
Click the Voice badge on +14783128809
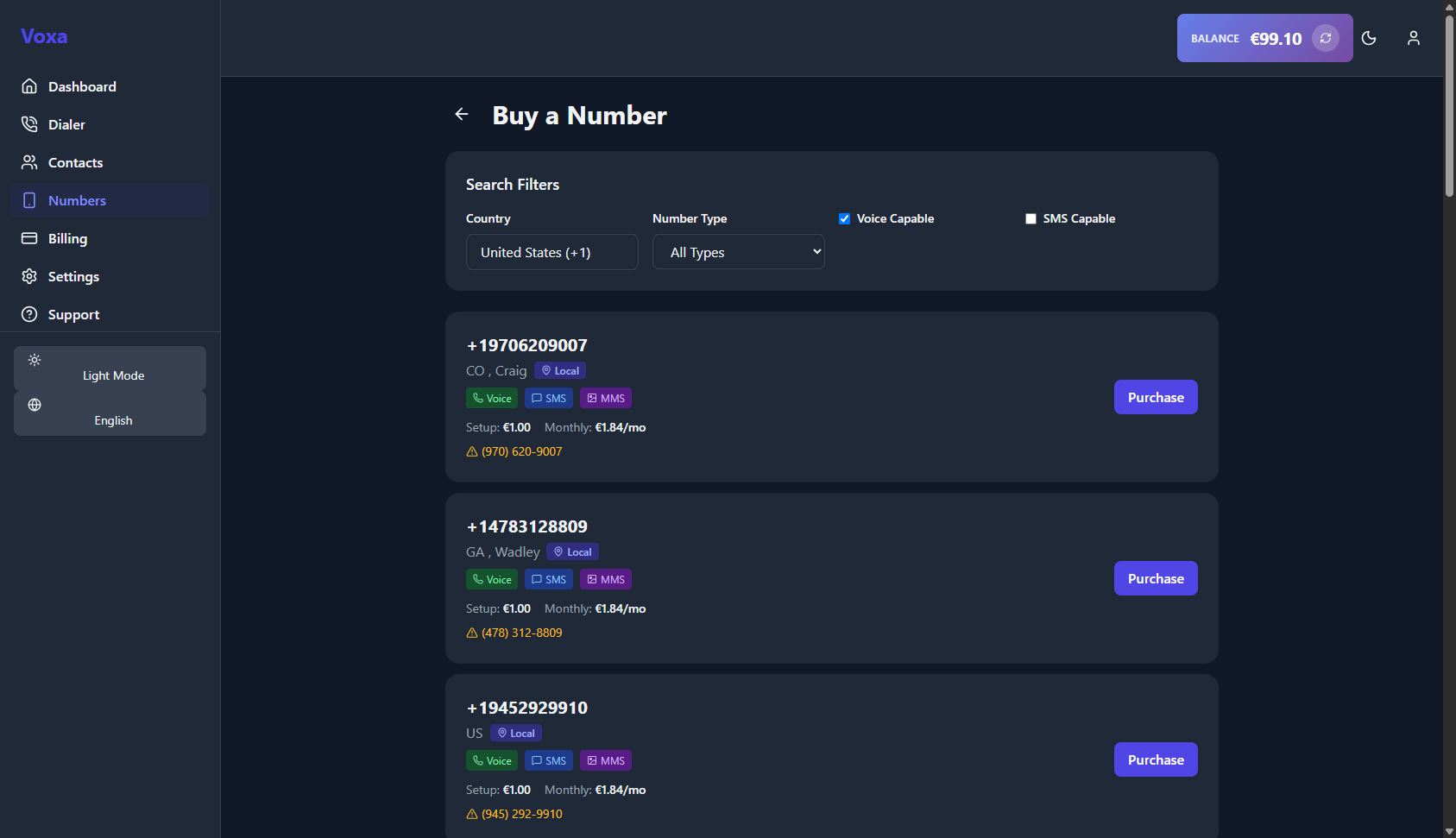[492, 579]
